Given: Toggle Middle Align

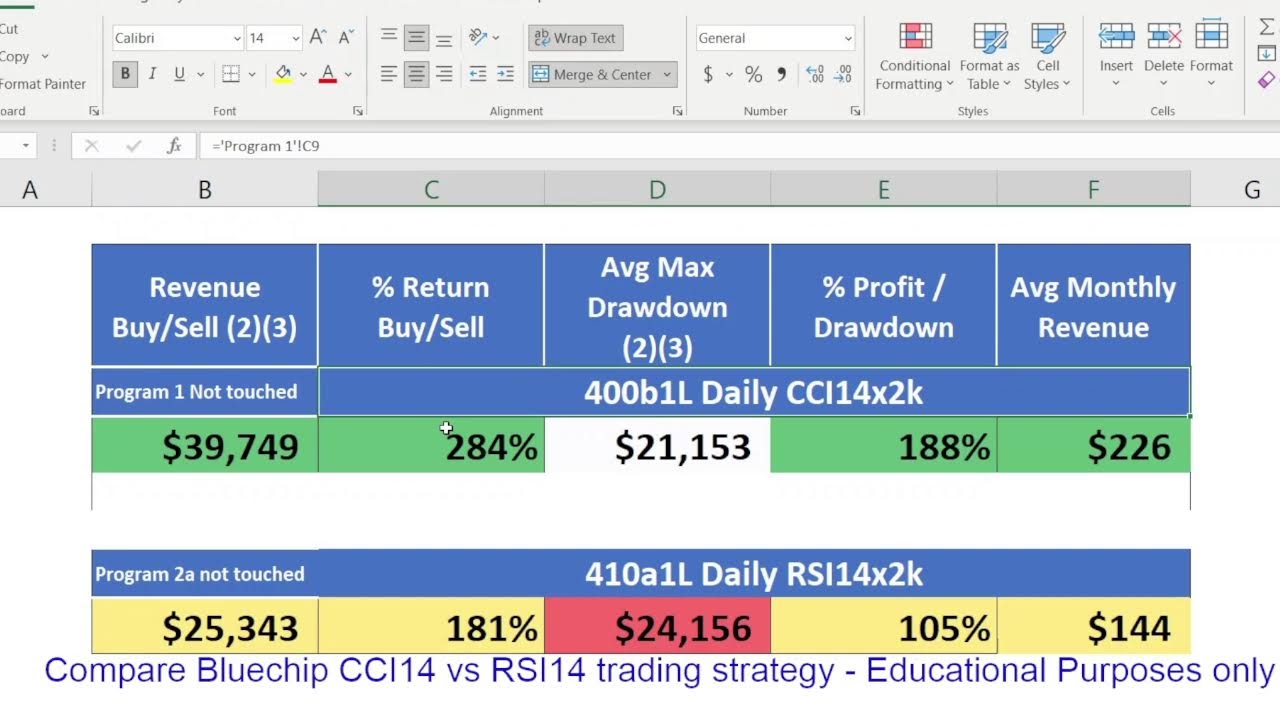Looking at the screenshot, I should click(x=416, y=38).
